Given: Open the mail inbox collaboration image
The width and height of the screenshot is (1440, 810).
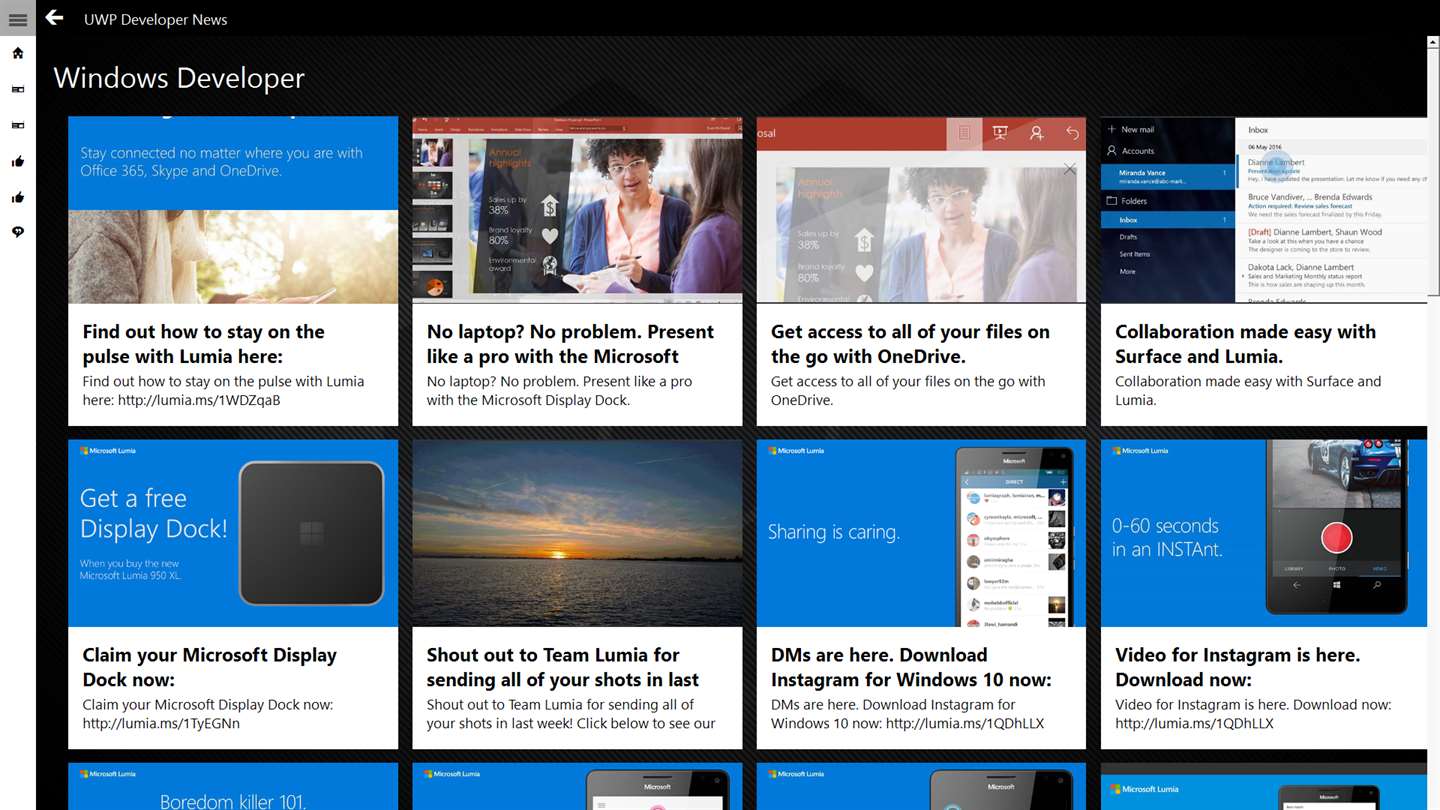Looking at the screenshot, I should click(1264, 210).
